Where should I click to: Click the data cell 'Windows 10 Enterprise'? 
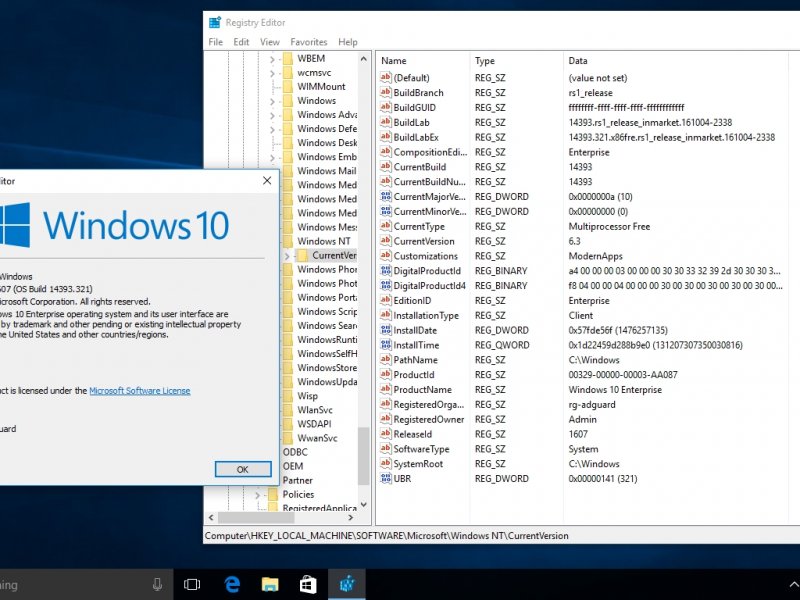[x=615, y=389]
